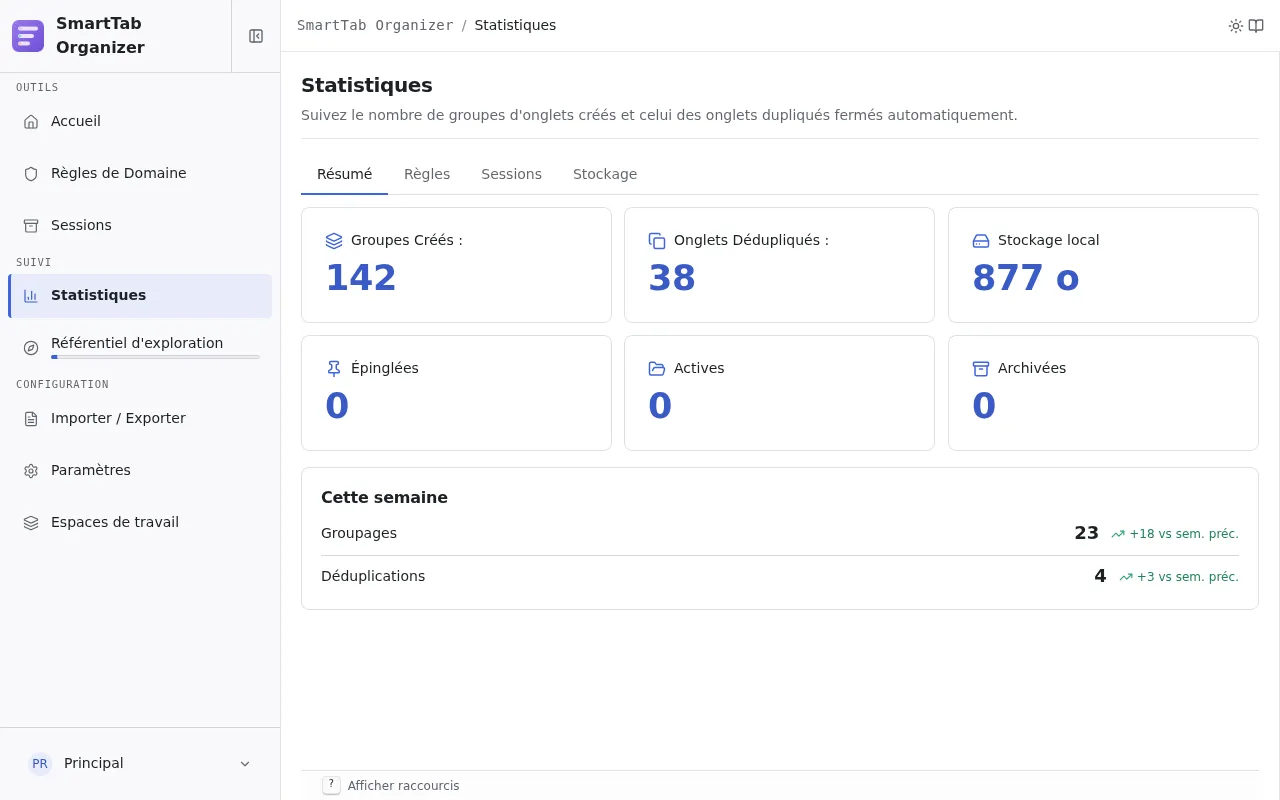The width and height of the screenshot is (1280, 800).
Task: Click the CONFIGURATION section label
Action: coord(62,385)
